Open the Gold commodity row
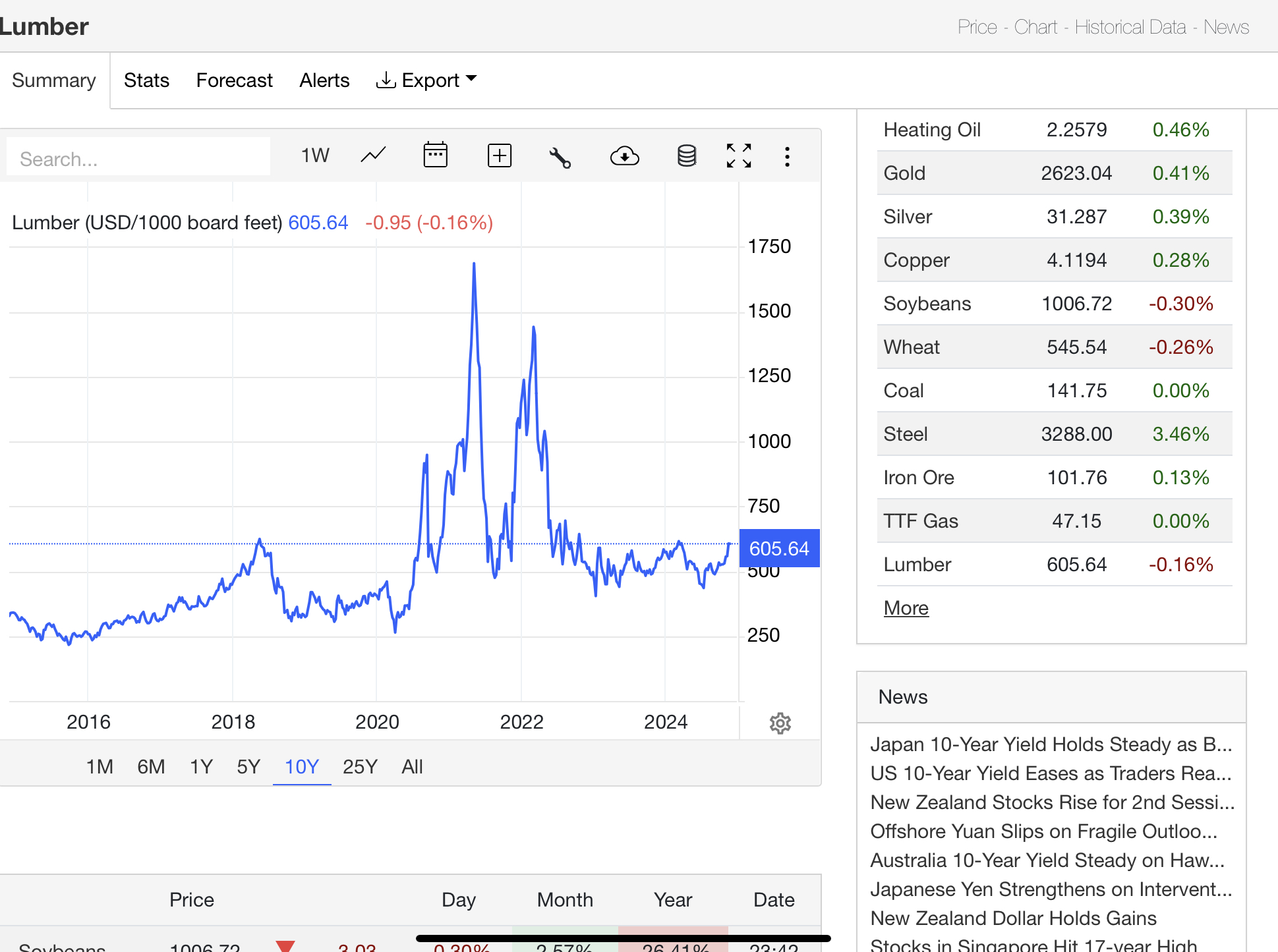This screenshot has width=1278, height=952. [x=1055, y=173]
